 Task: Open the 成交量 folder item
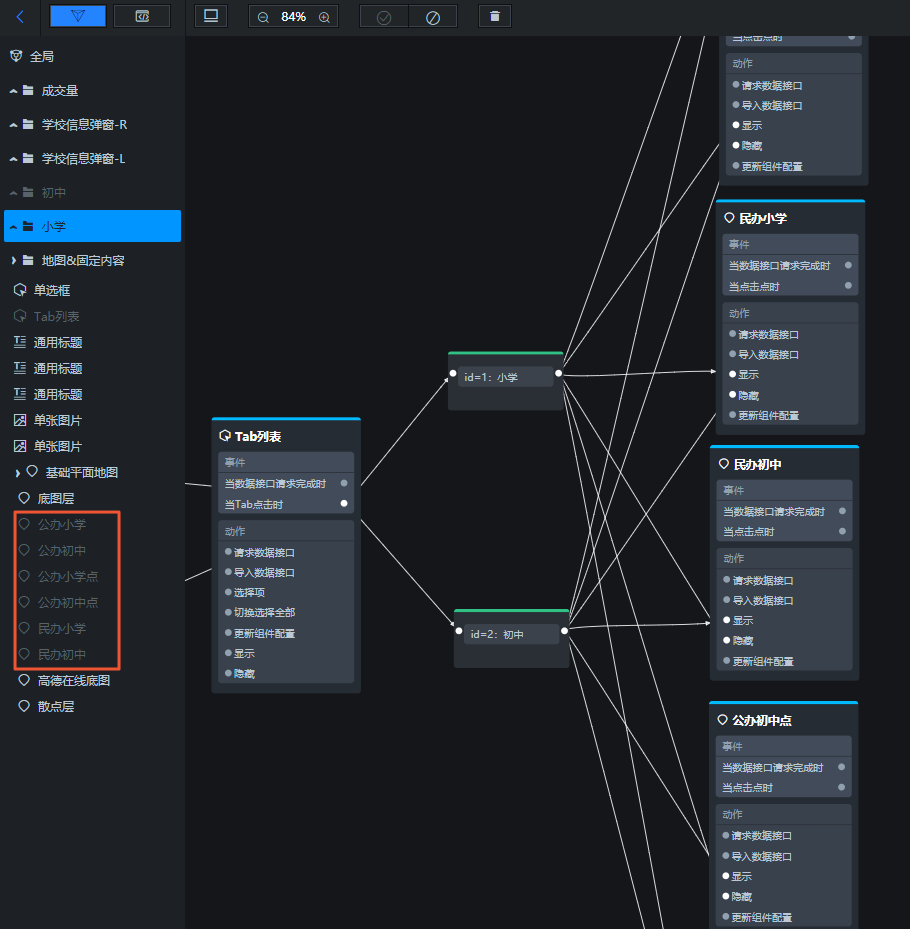[59, 91]
